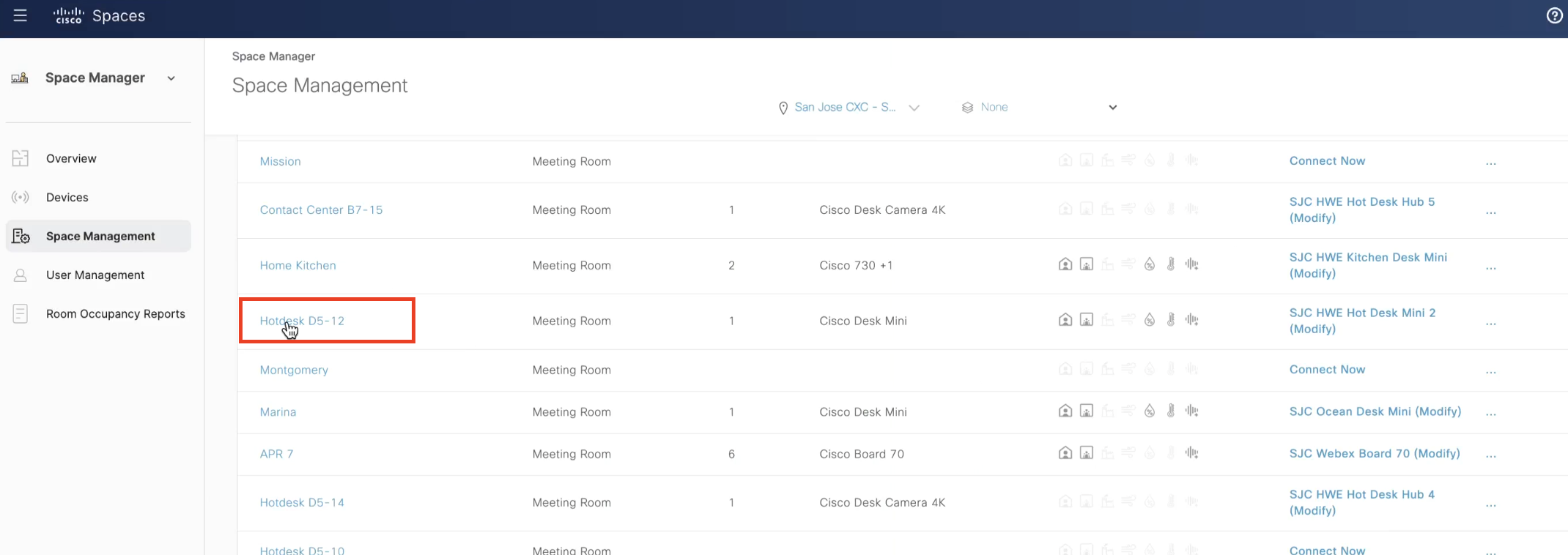
Task: Open the hamburger menu in header
Action: pyautogui.click(x=21, y=15)
